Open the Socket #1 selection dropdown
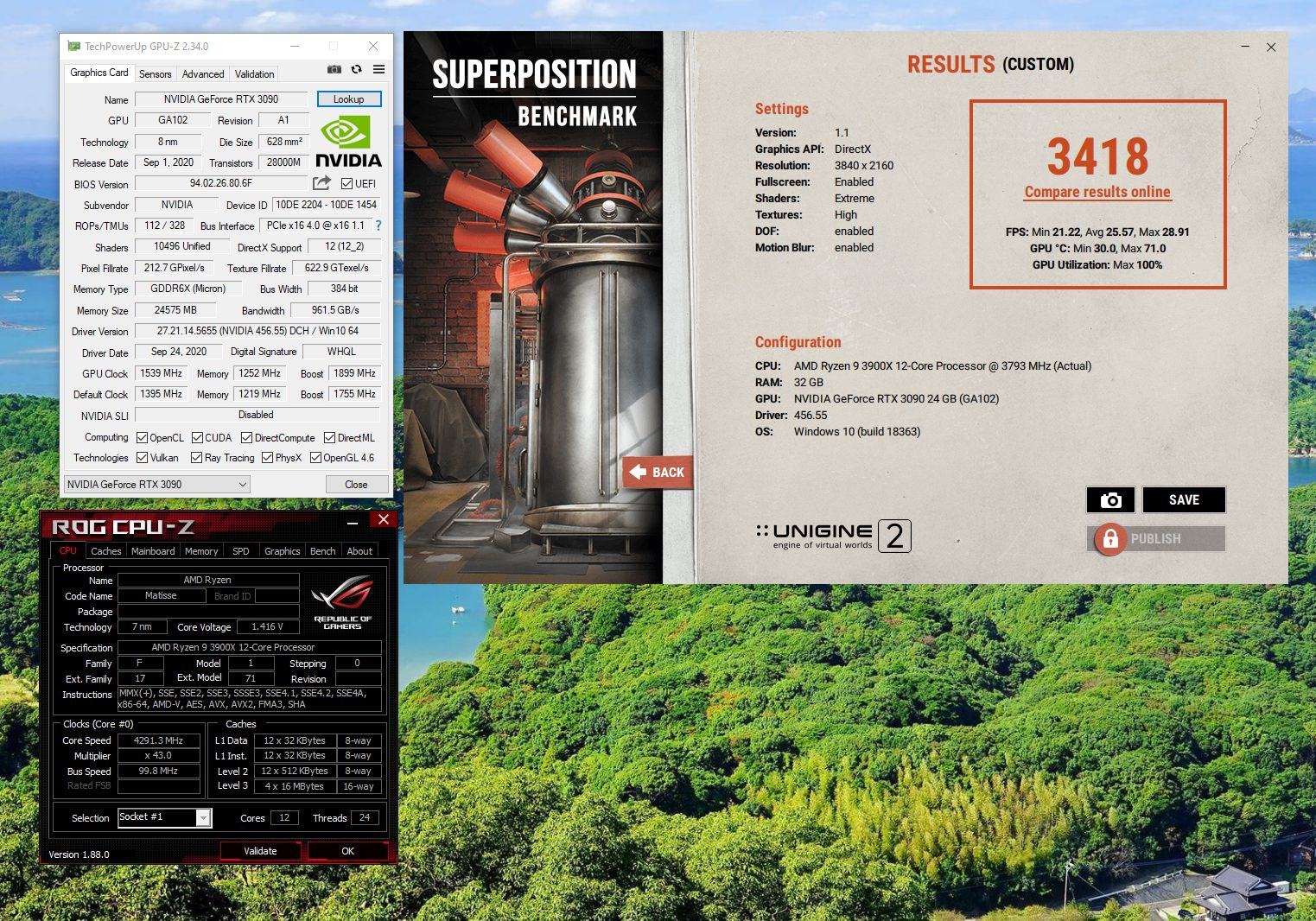This screenshot has height=921, width=1316. (x=164, y=817)
